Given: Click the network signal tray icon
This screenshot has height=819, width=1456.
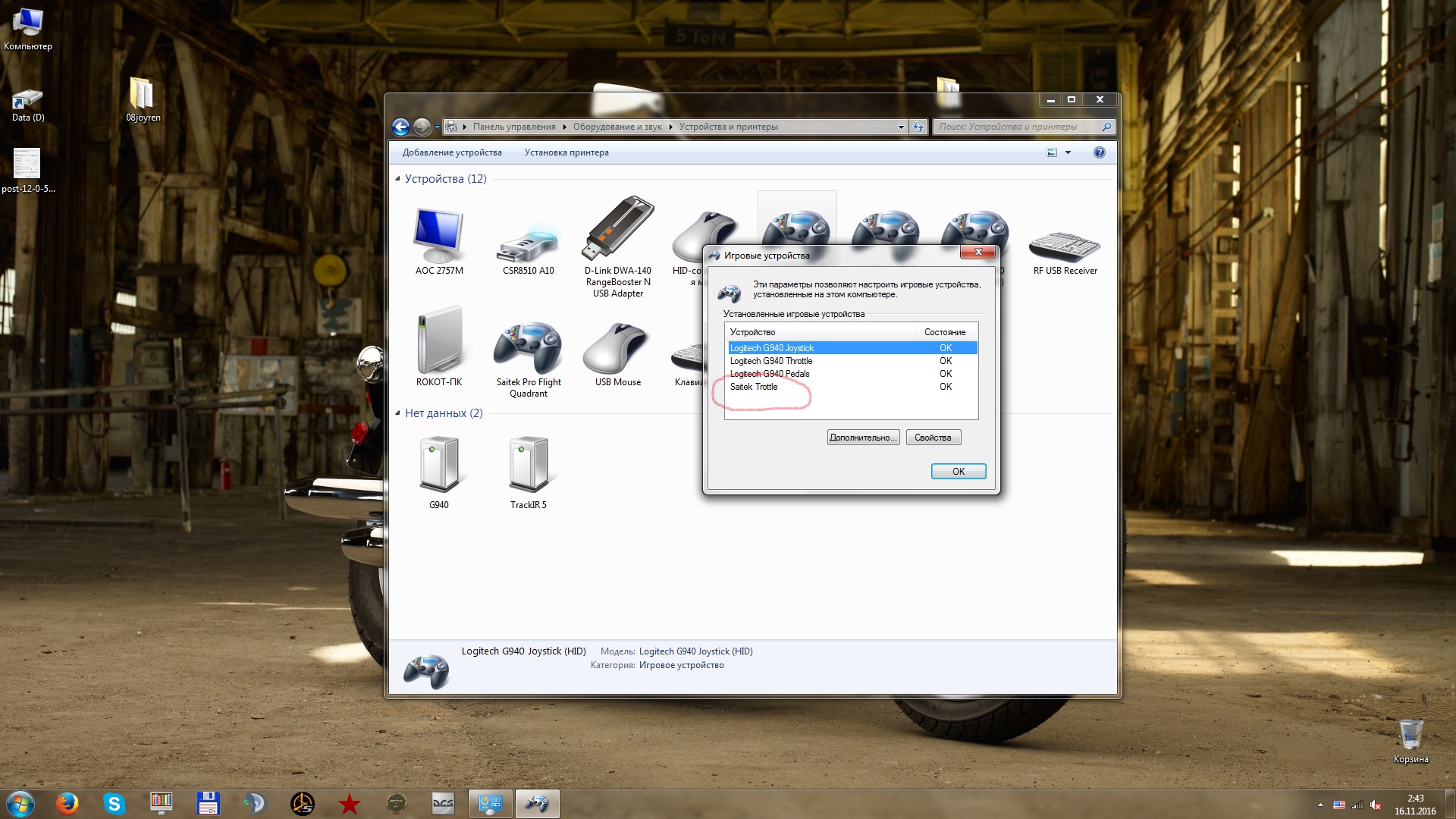Looking at the screenshot, I should coord(1357,805).
